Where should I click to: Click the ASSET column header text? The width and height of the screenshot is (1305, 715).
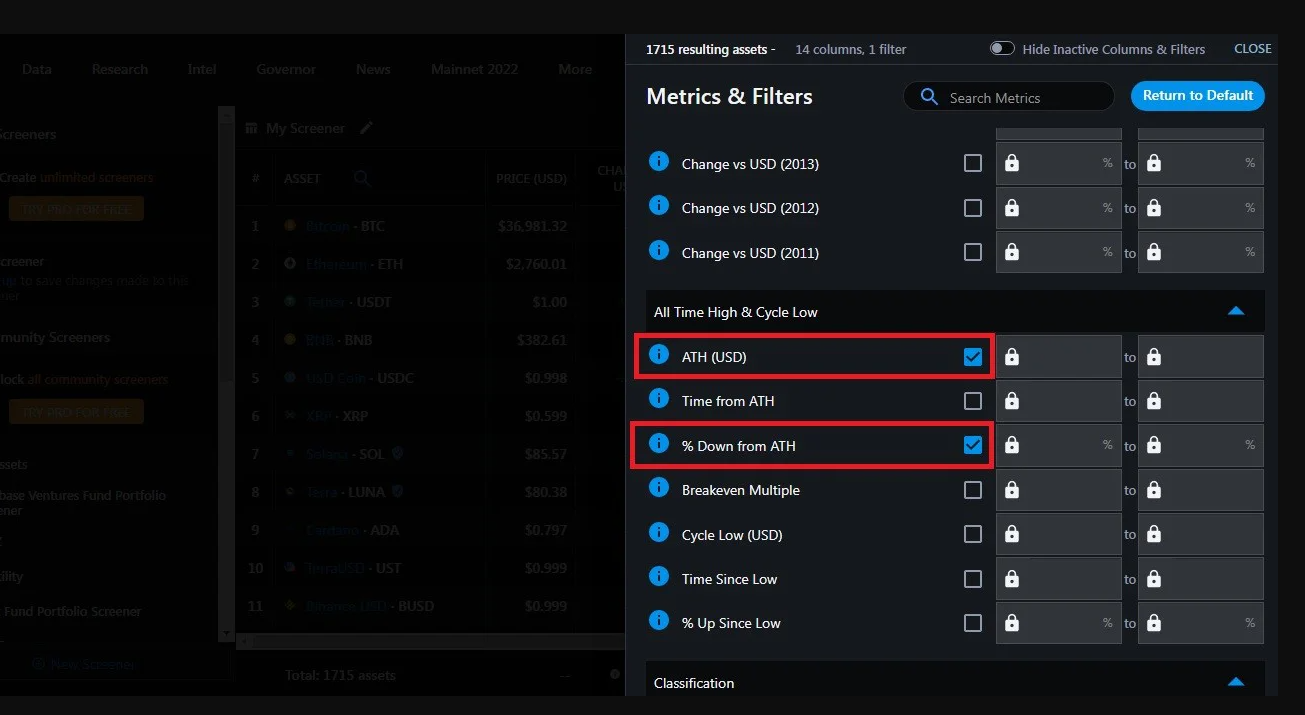coord(302,179)
